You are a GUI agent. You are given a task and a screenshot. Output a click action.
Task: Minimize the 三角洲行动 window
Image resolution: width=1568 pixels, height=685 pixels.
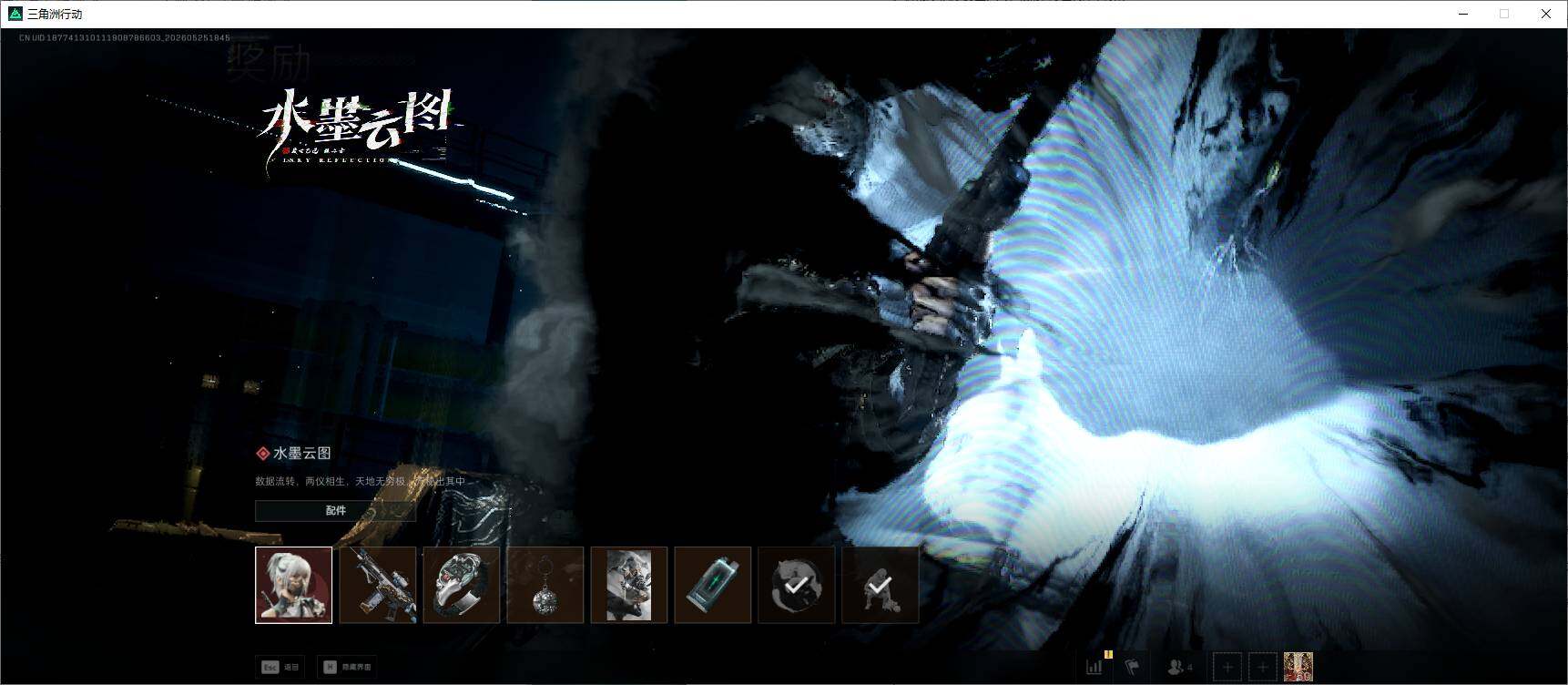1463,14
